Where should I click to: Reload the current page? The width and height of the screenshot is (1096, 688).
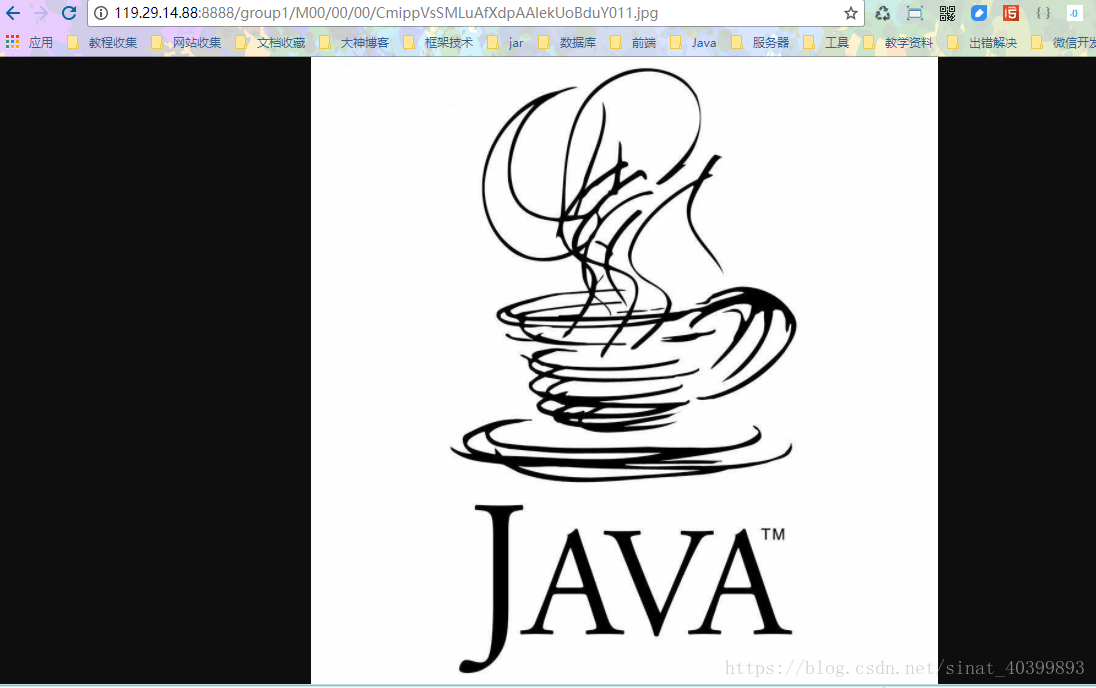tap(68, 13)
